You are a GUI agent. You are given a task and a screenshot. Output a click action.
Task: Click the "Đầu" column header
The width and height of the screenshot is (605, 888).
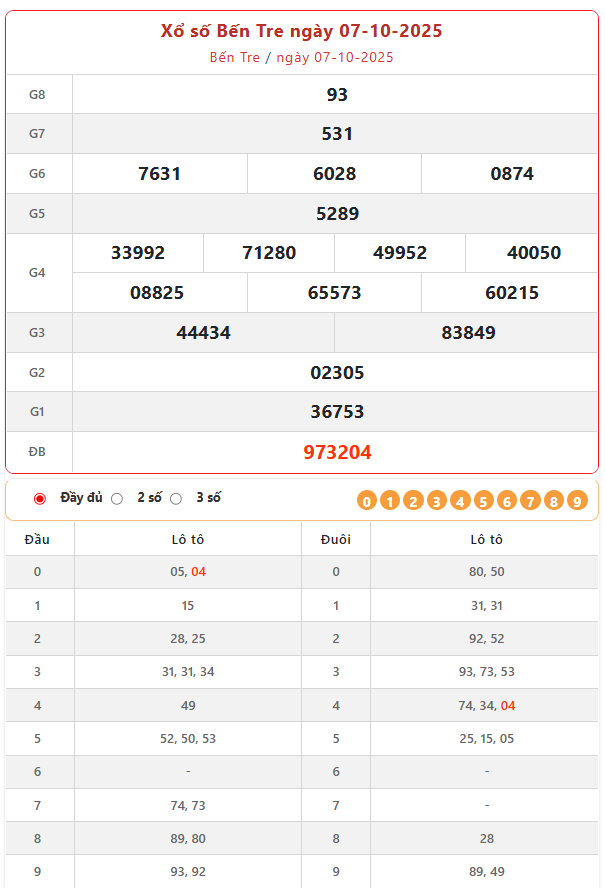(x=37, y=539)
